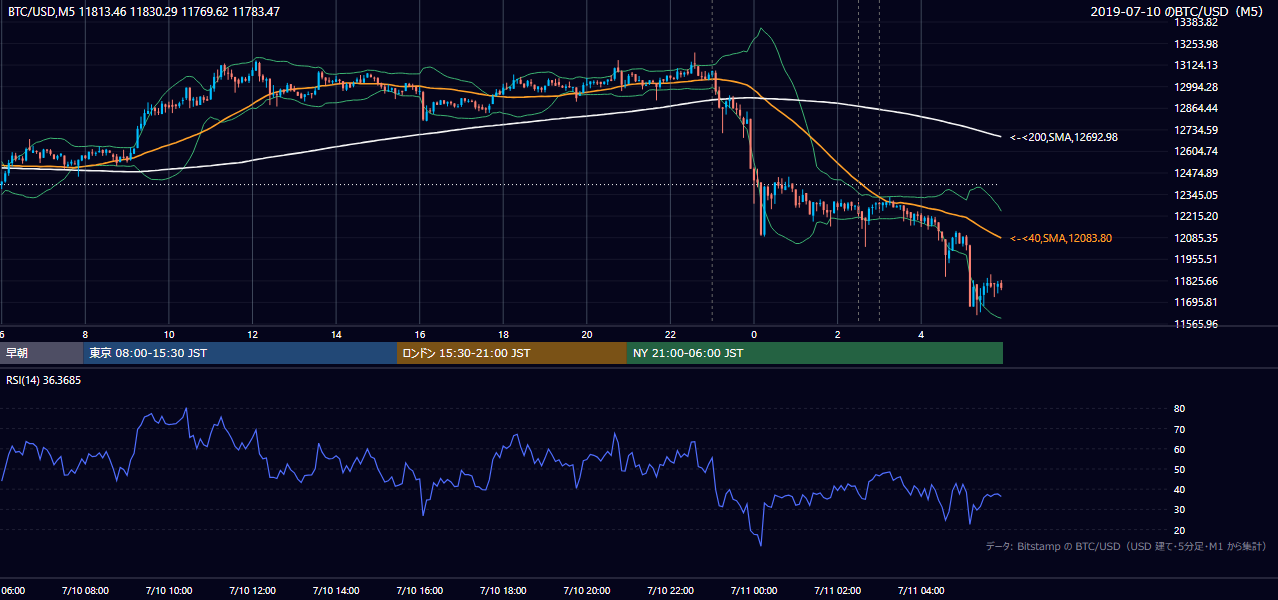Select the 40 SMA value label 12083.80

(x=1060, y=238)
